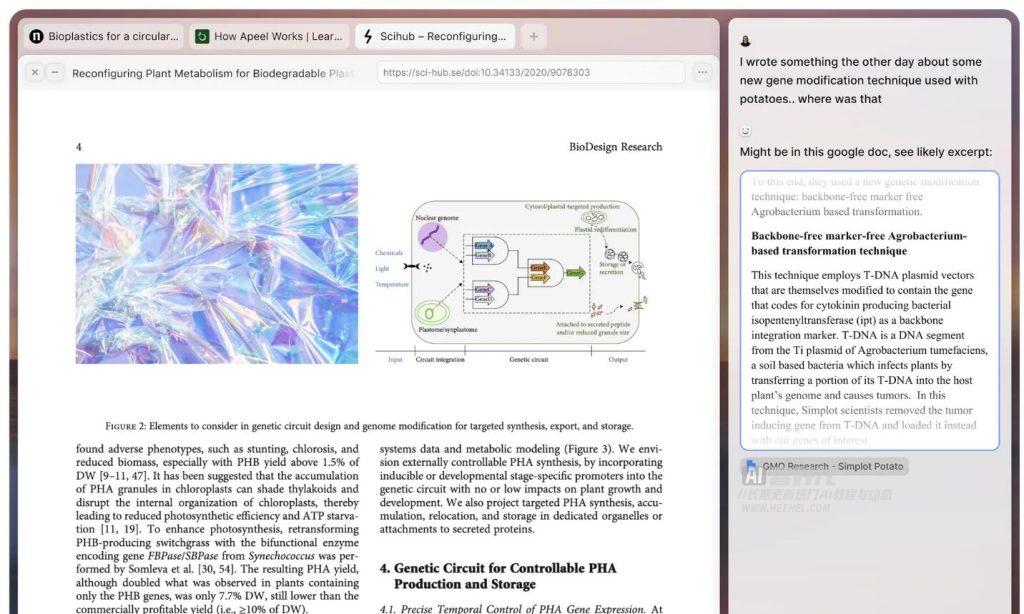
Task: Close the page with the X button
Action: [35, 73]
